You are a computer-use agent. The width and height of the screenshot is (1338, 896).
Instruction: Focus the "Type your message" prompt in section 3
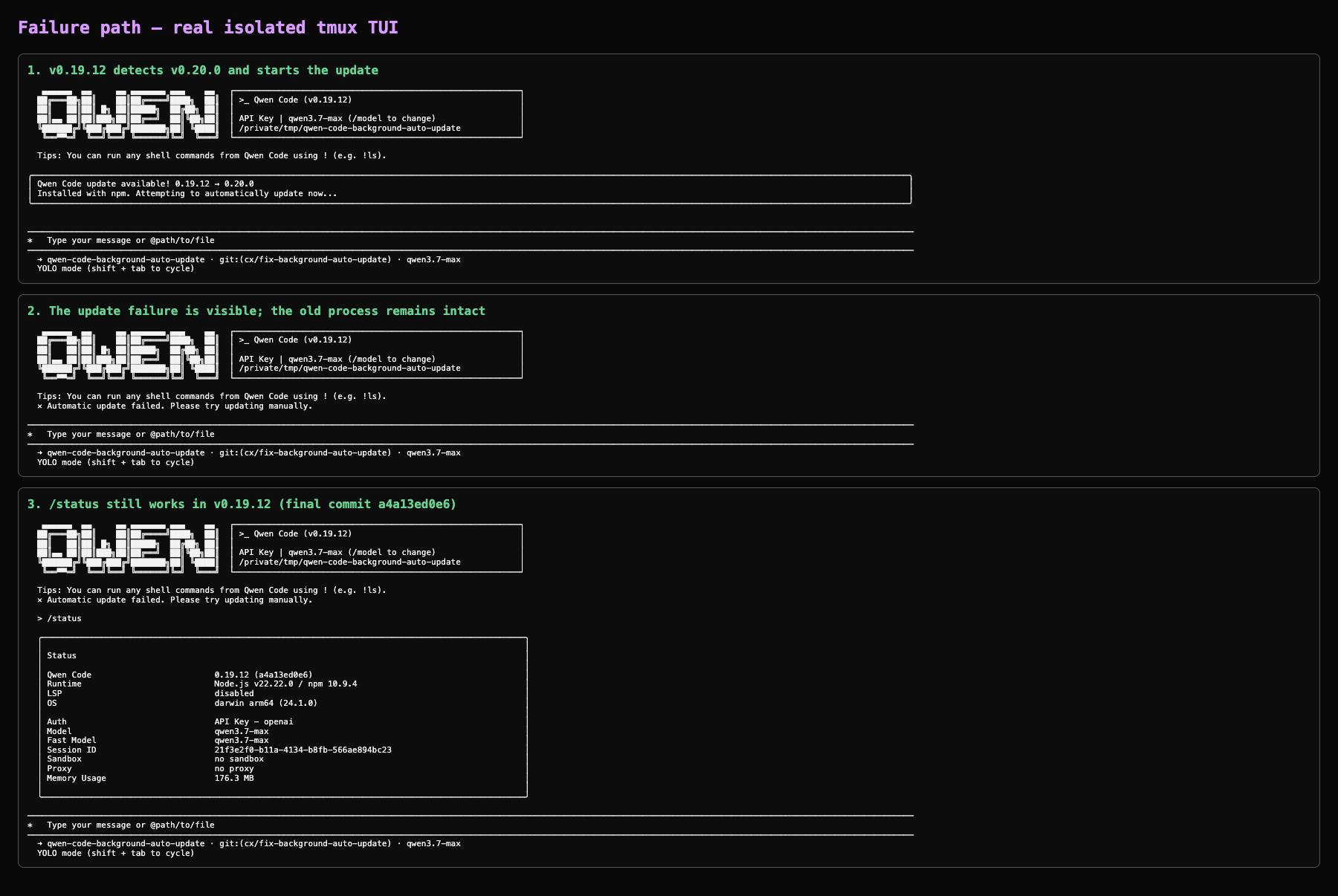click(x=471, y=825)
